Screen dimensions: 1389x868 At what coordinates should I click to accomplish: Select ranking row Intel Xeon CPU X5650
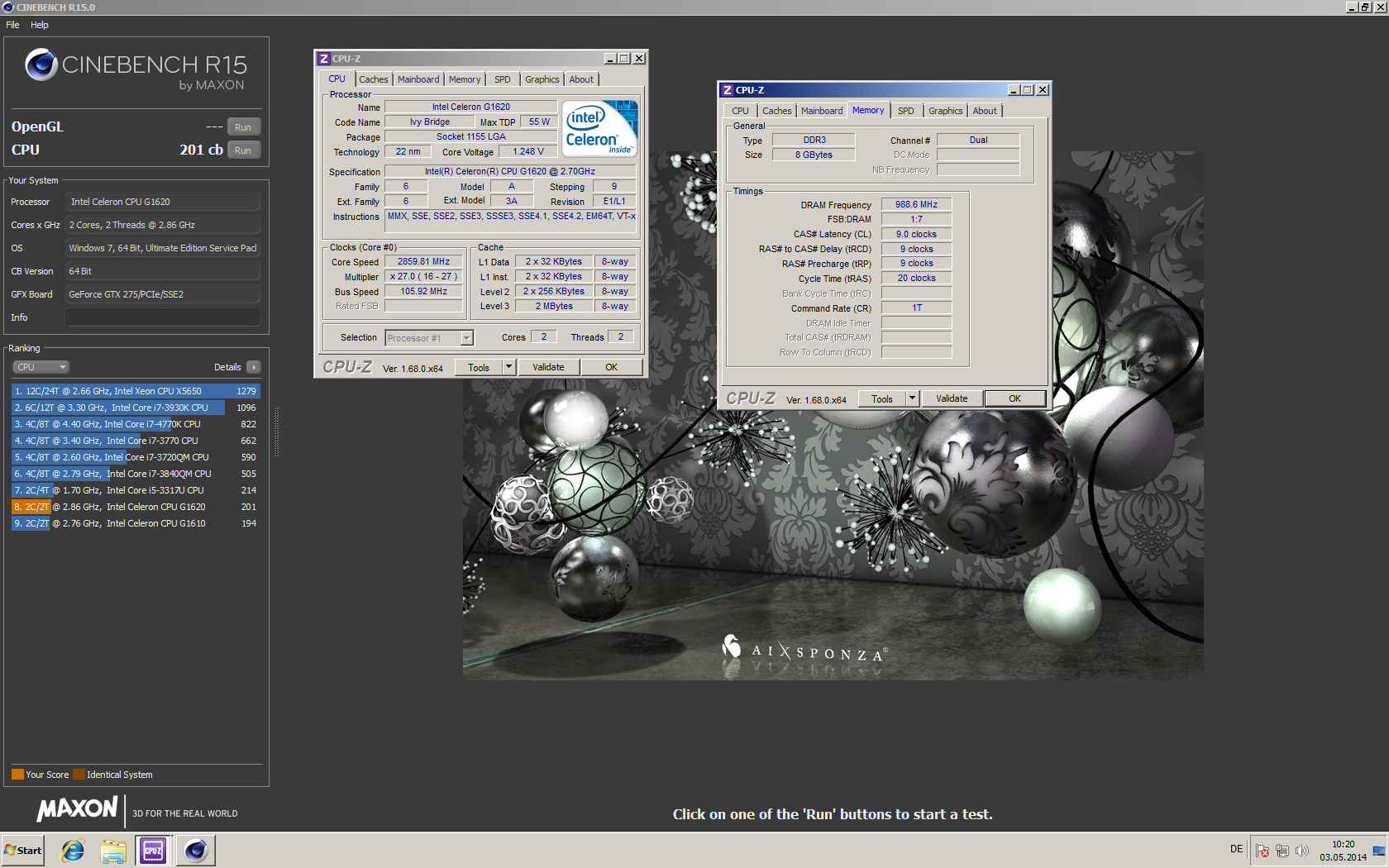tap(136, 391)
